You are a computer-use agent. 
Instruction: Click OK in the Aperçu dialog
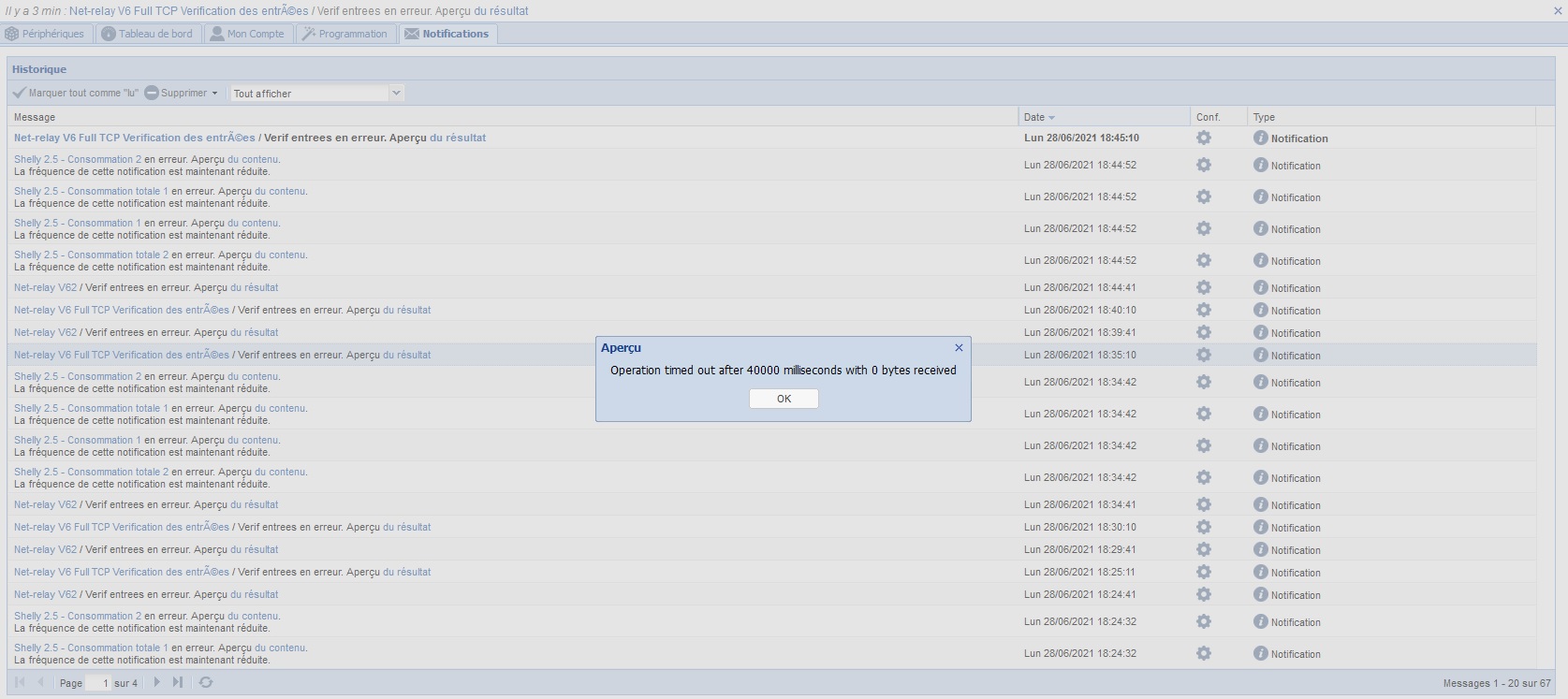click(x=784, y=399)
